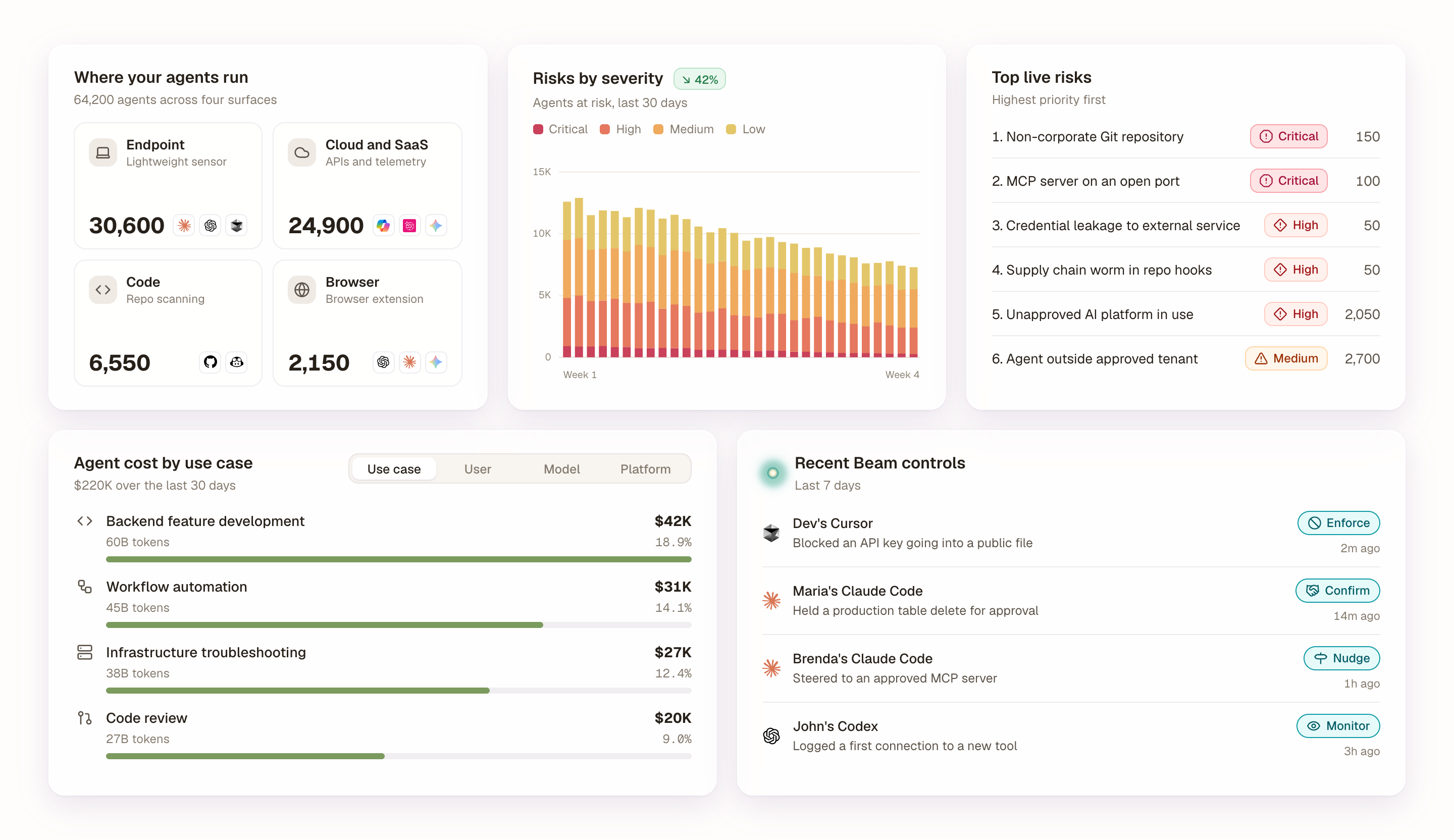
Task: Click the GitHub Copilot icon in the Code card
Action: 237,362
